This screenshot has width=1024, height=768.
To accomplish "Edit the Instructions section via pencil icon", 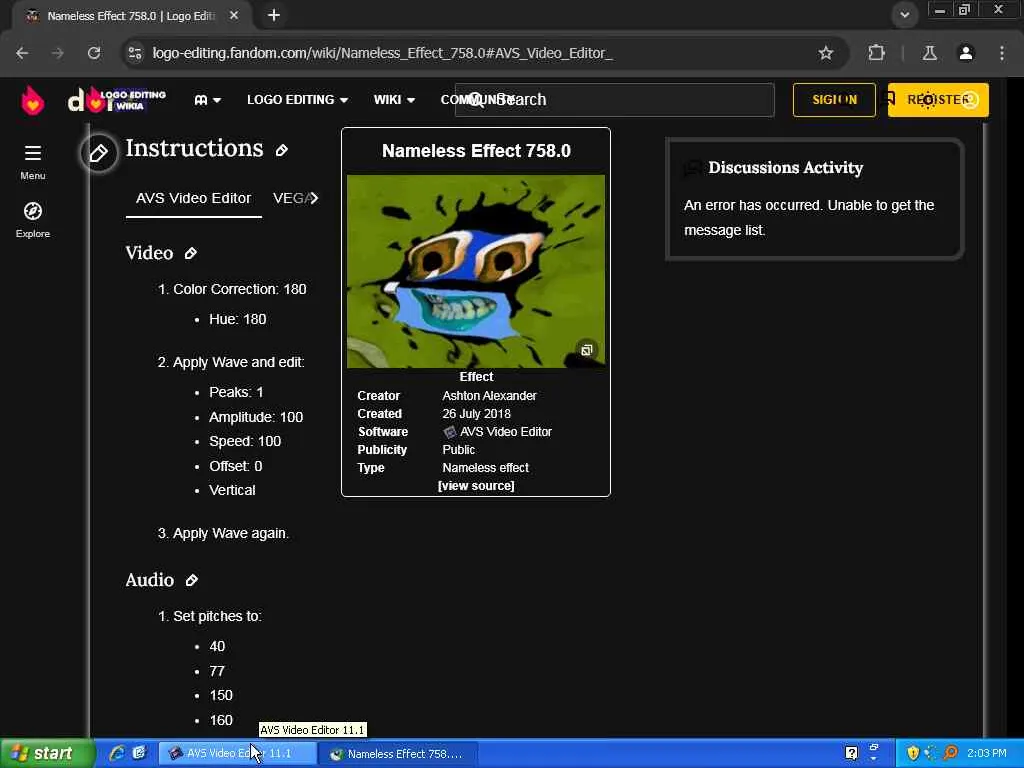I will (x=281, y=150).
